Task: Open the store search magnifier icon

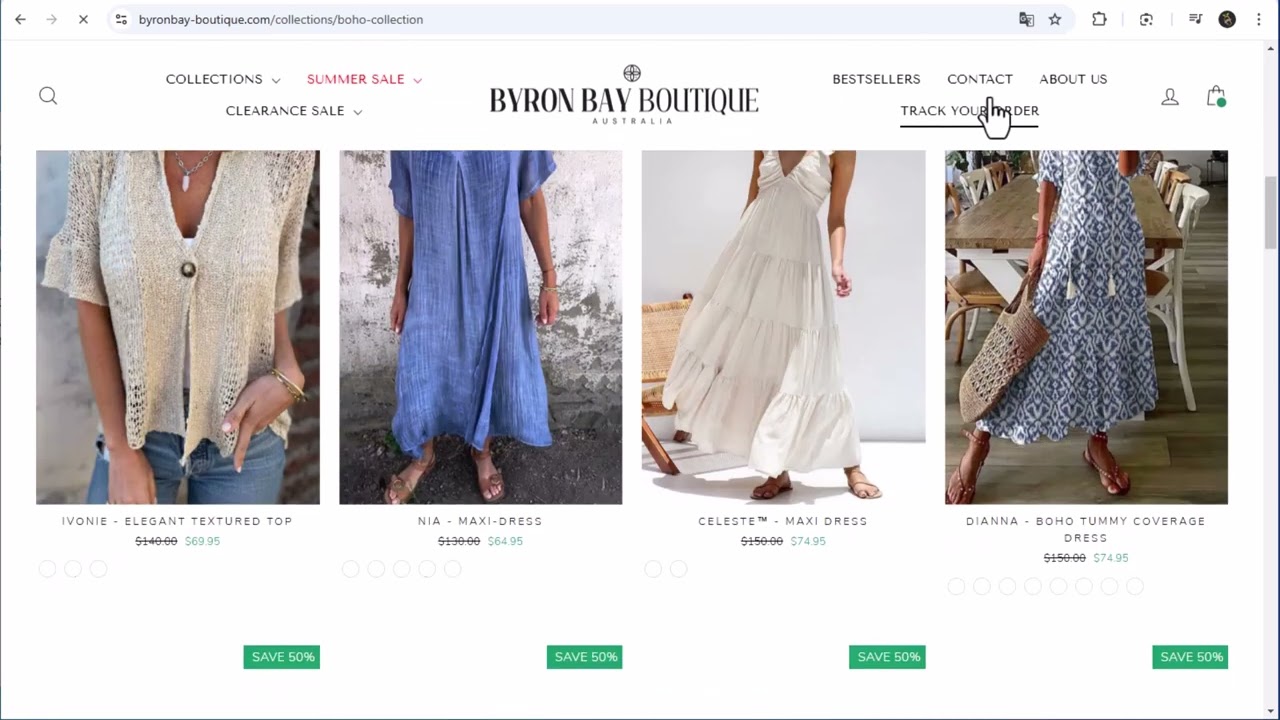Action: pos(48,96)
